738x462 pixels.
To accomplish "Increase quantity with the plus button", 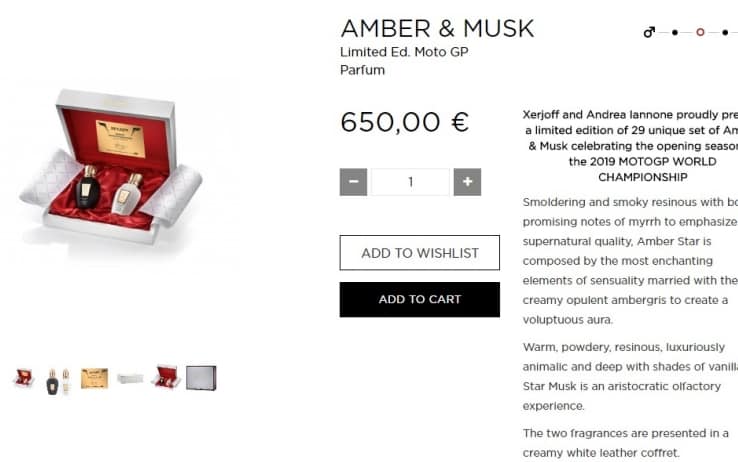I will 467,182.
